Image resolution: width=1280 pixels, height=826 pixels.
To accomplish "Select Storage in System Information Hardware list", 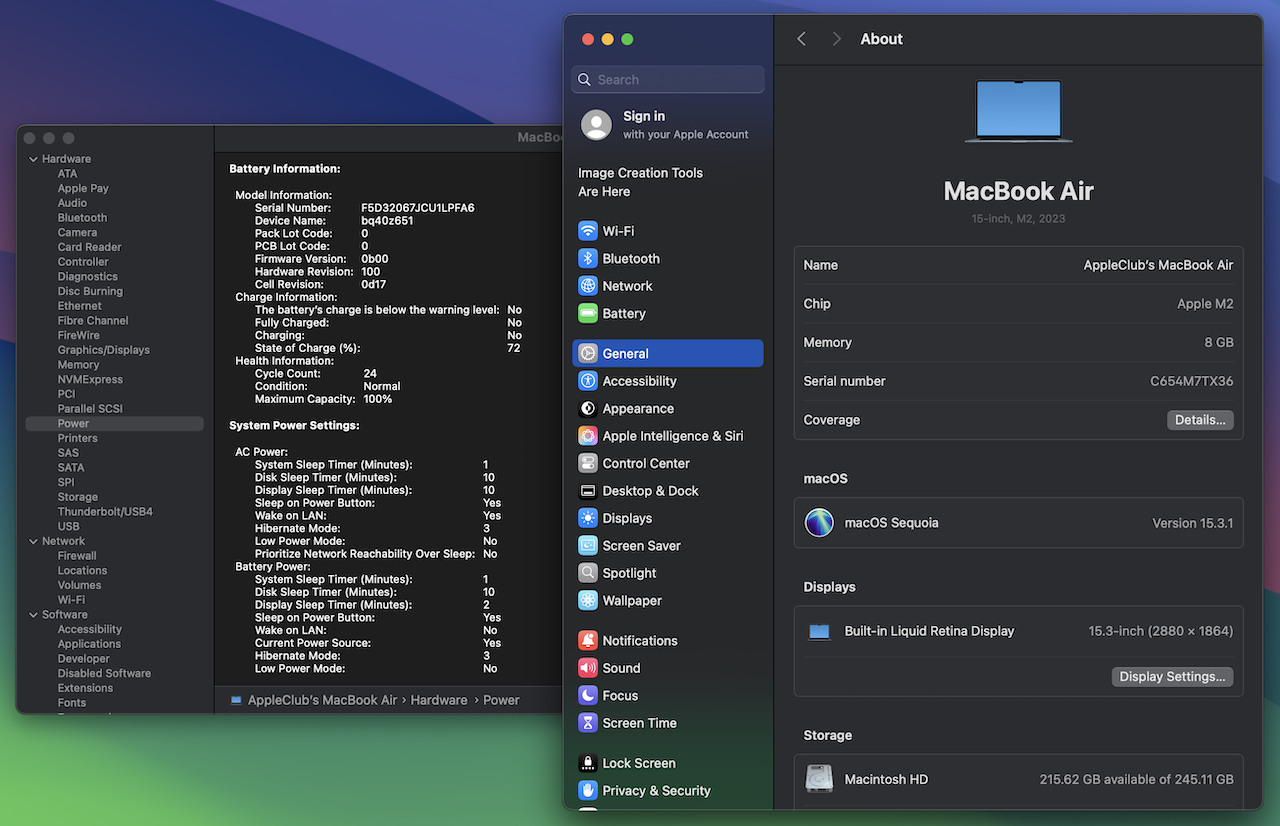I will click(77, 497).
